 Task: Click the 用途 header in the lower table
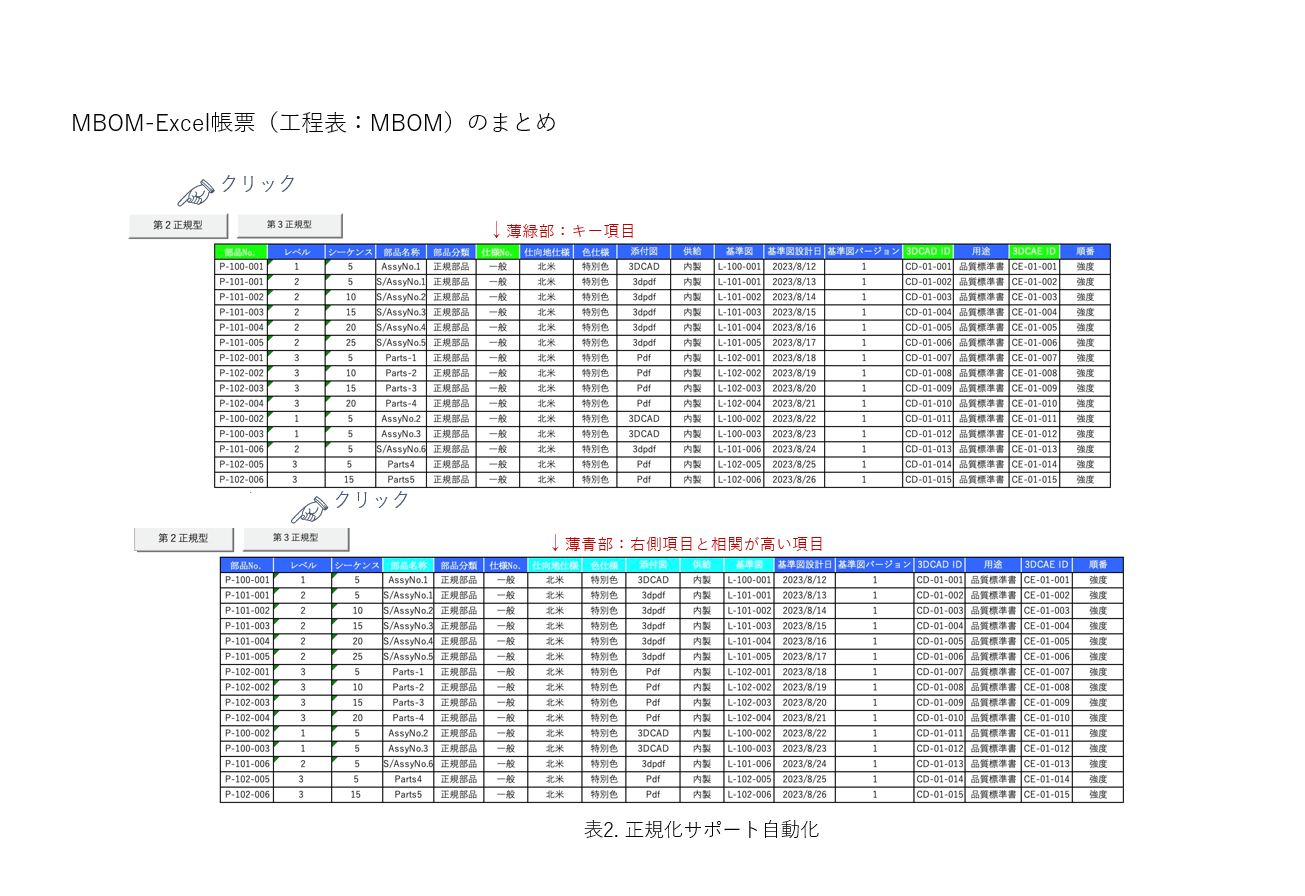(x=992, y=565)
